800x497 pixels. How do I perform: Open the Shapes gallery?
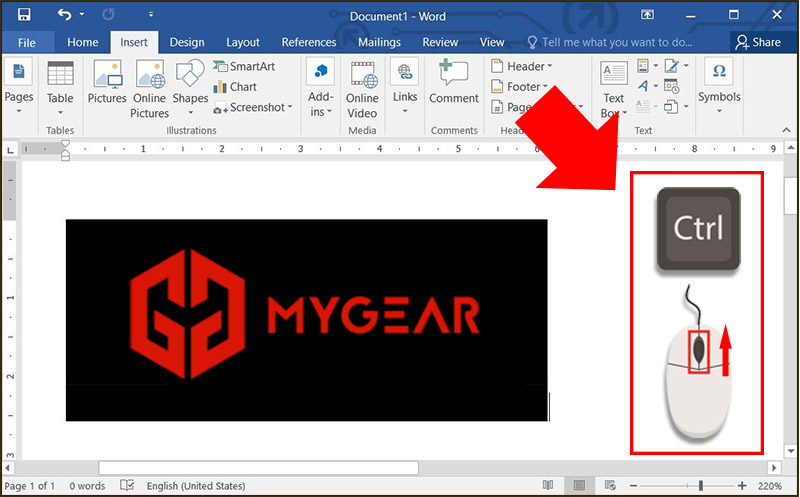(x=190, y=88)
